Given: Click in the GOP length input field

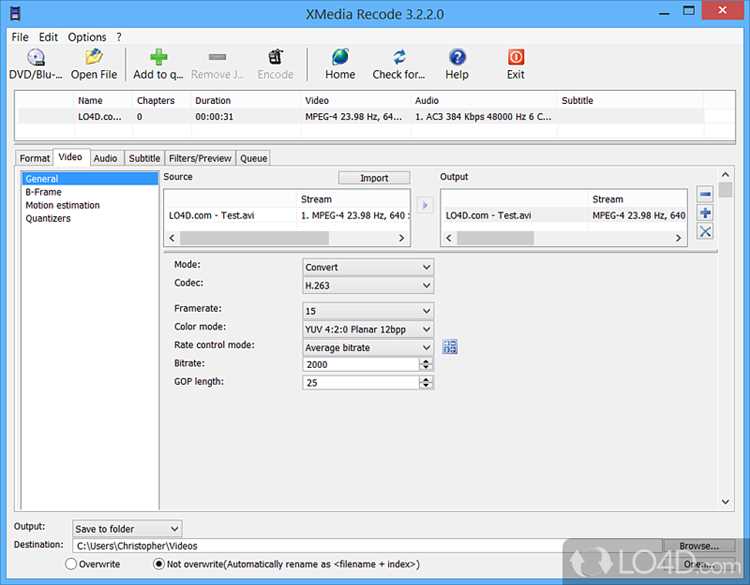Looking at the screenshot, I should [x=361, y=383].
